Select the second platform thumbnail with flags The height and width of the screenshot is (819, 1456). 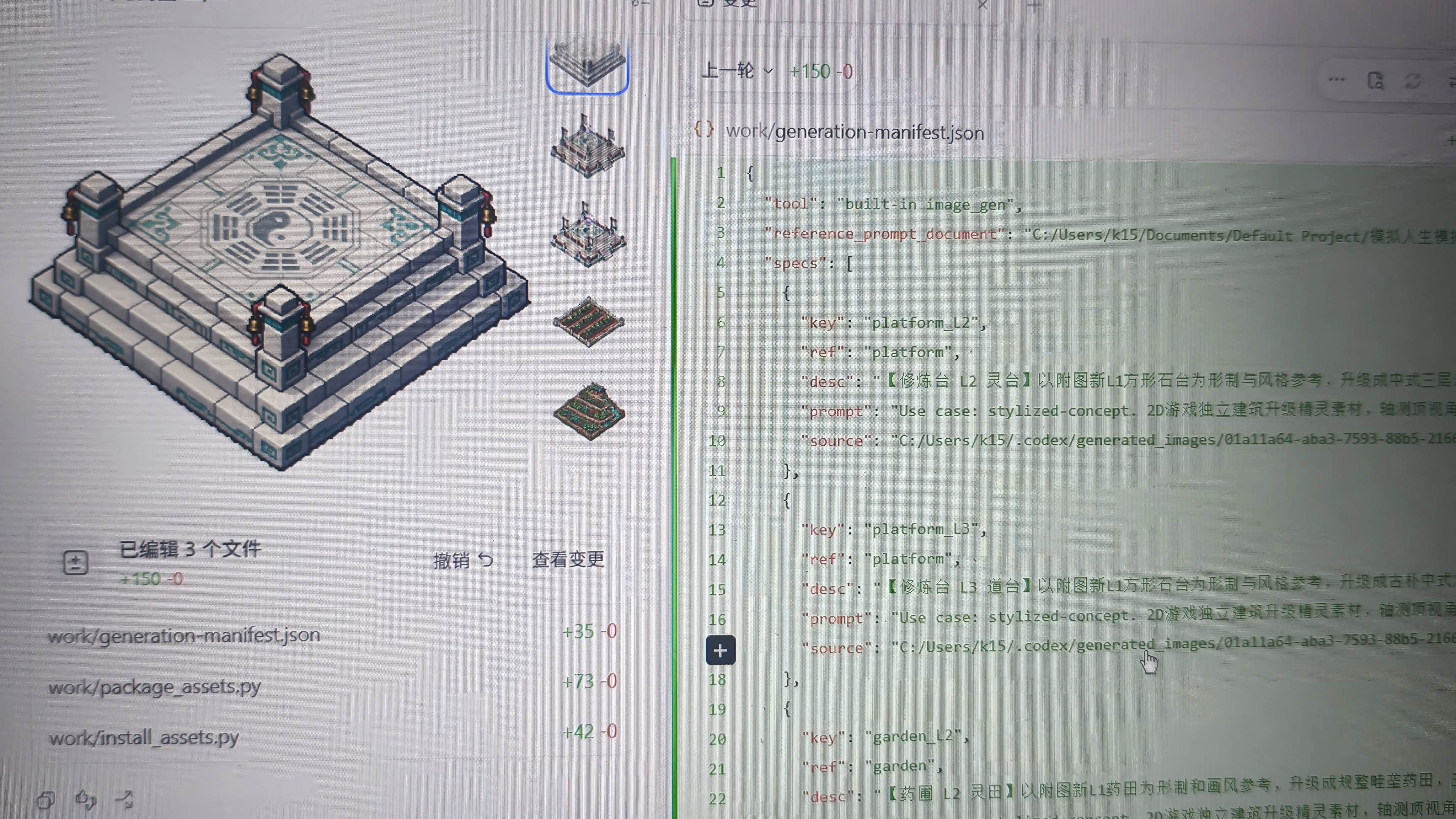coord(588,146)
